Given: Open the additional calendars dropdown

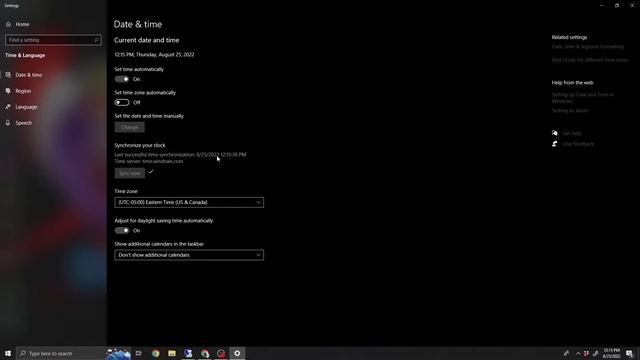Looking at the screenshot, I should (x=189, y=255).
